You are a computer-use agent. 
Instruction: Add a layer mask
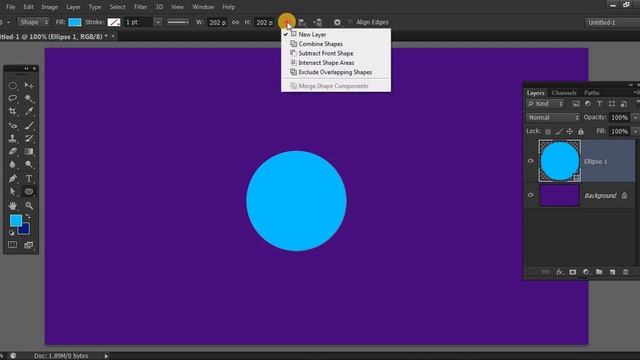point(573,272)
